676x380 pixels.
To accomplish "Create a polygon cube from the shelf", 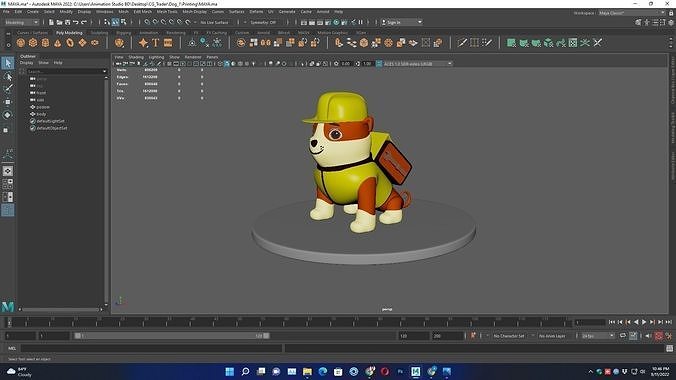I will click(x=33, y=43).
